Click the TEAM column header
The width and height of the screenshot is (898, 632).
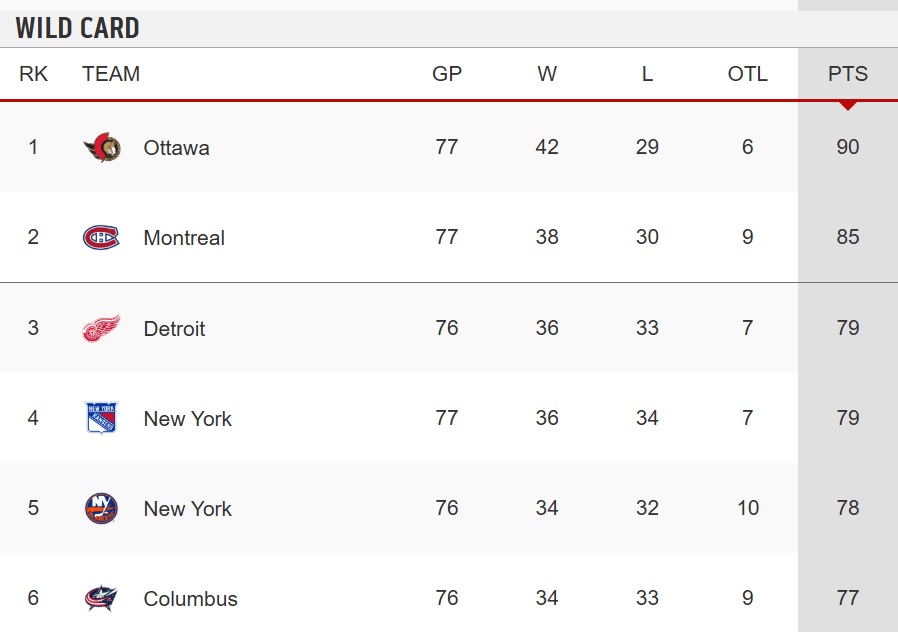pos(111,74)
